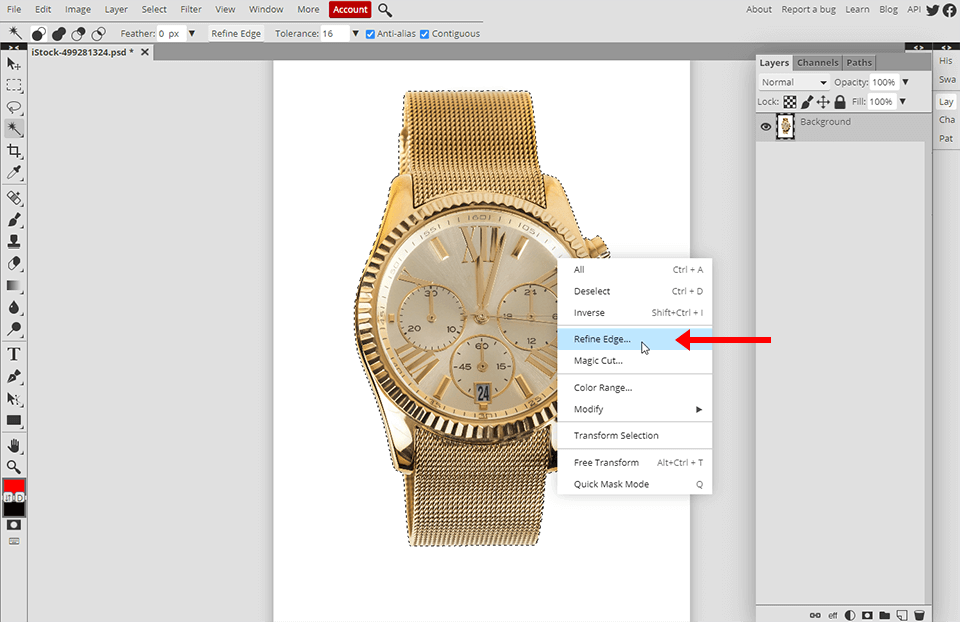Image resolution: width=960 pixels, height=622 pixels.
Task: Select the Brush tool
Action: [x=14, y=221]
